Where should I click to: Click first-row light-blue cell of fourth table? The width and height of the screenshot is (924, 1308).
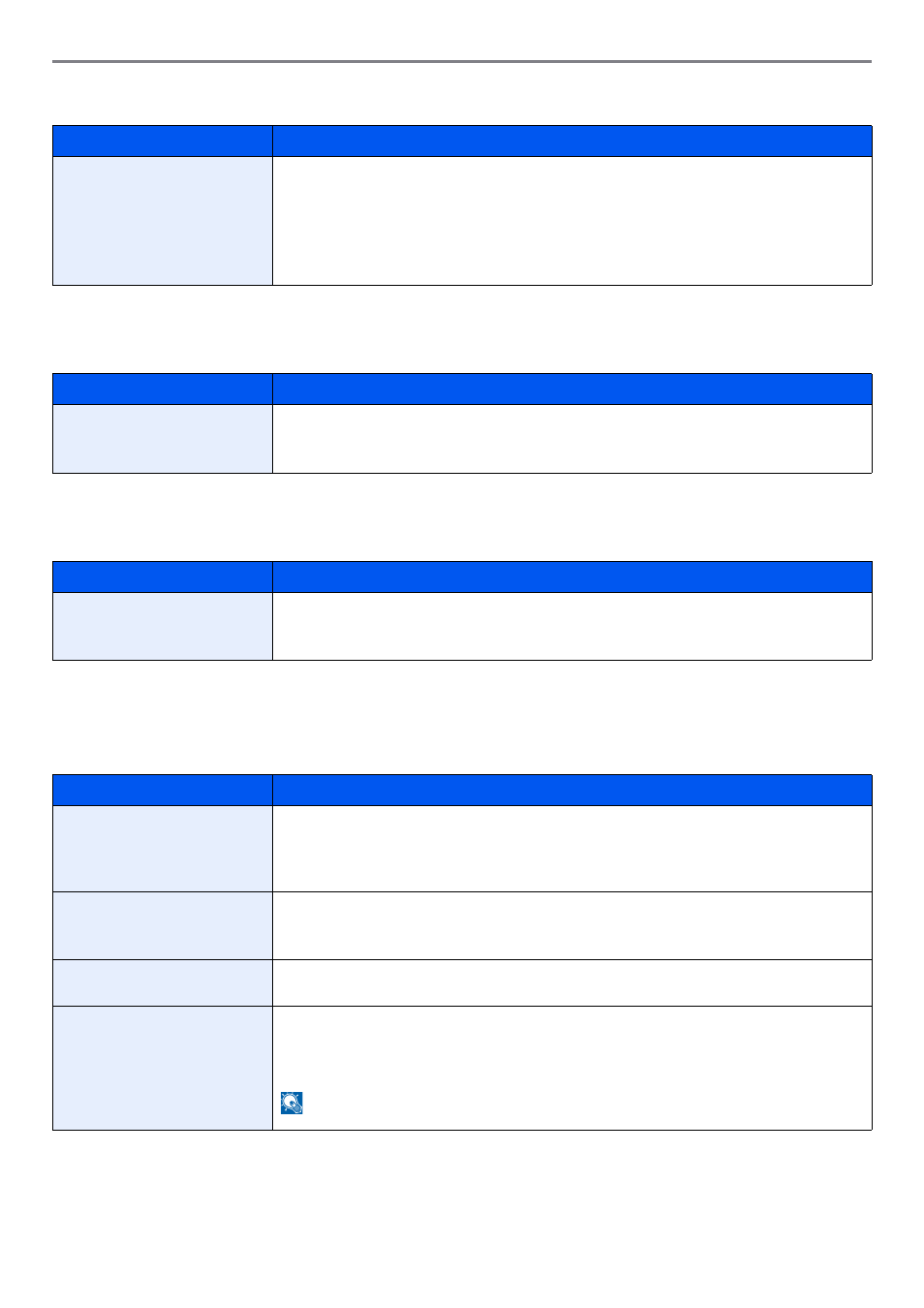click(x=163, y=849)
